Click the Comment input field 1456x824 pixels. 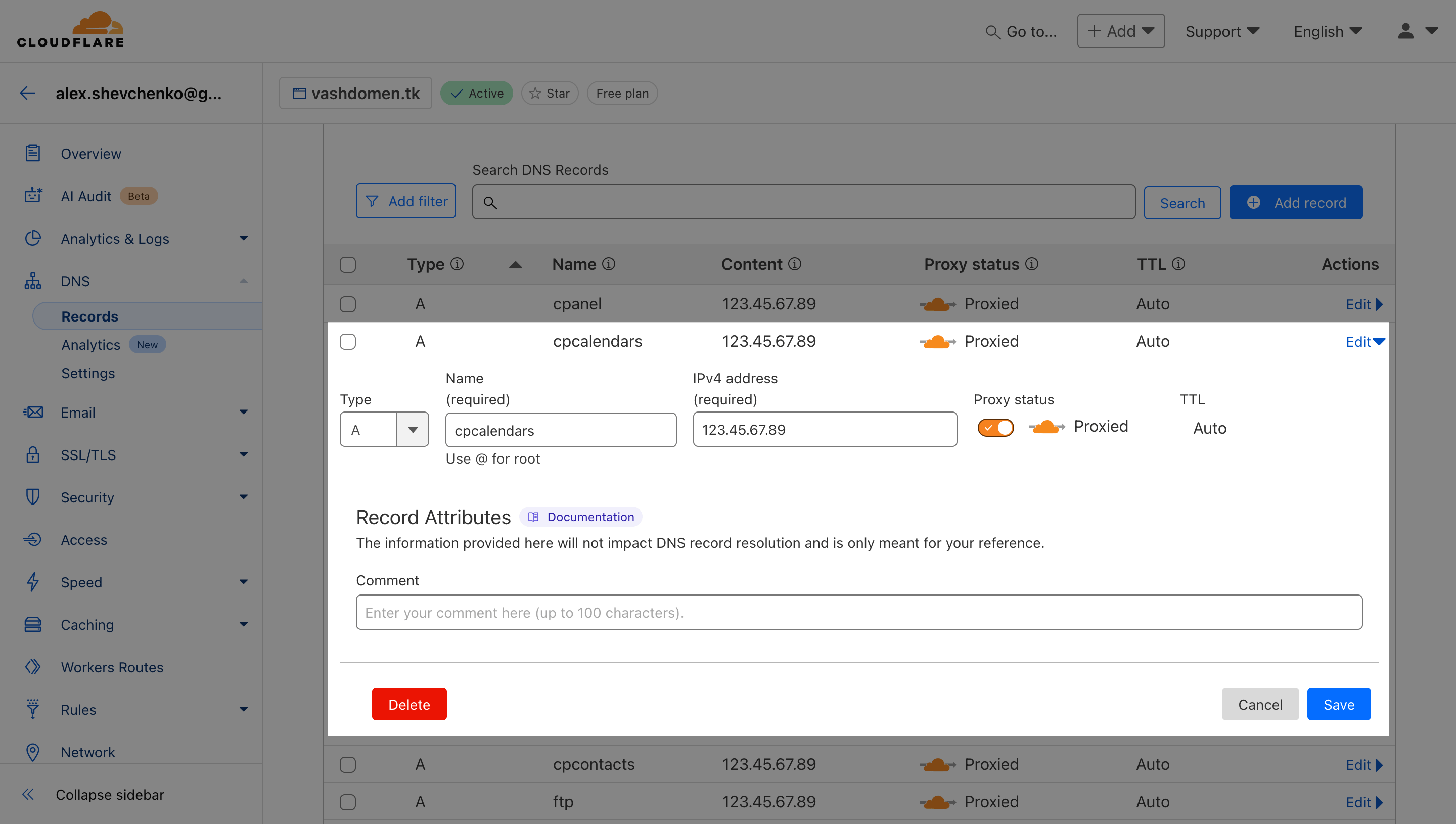(859, 612)
